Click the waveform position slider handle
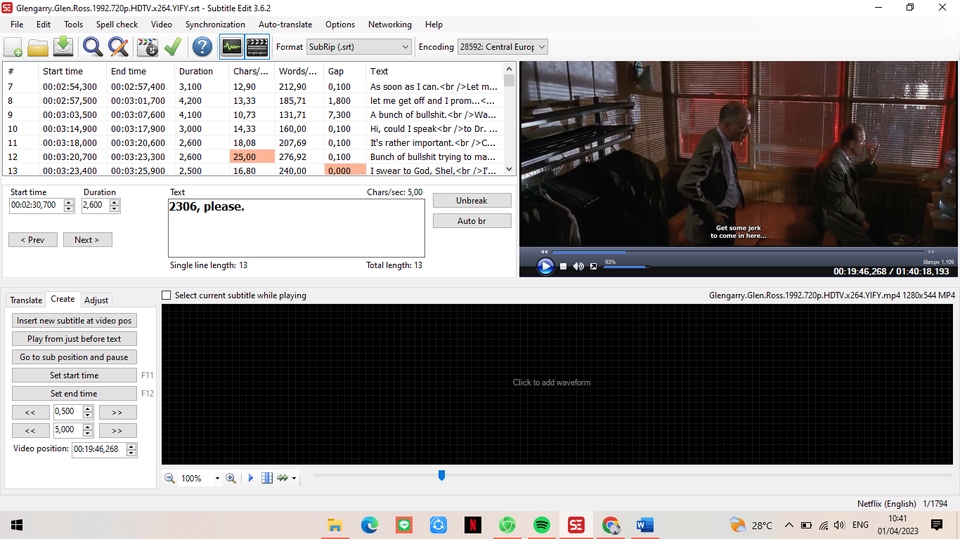 tap(441, 475)
